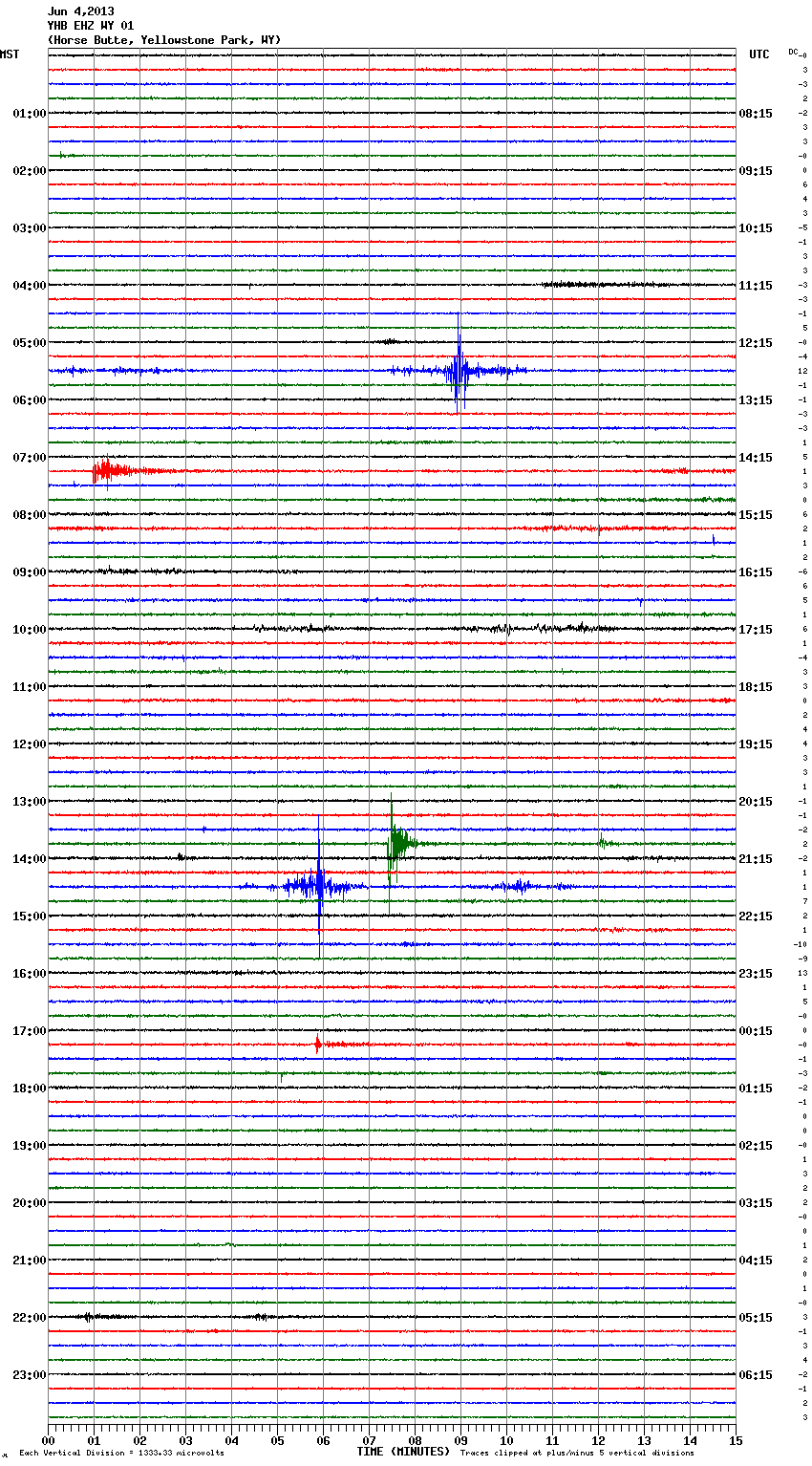
Task: Click the 03:15 UTC row label
Action: point(756,1203)
